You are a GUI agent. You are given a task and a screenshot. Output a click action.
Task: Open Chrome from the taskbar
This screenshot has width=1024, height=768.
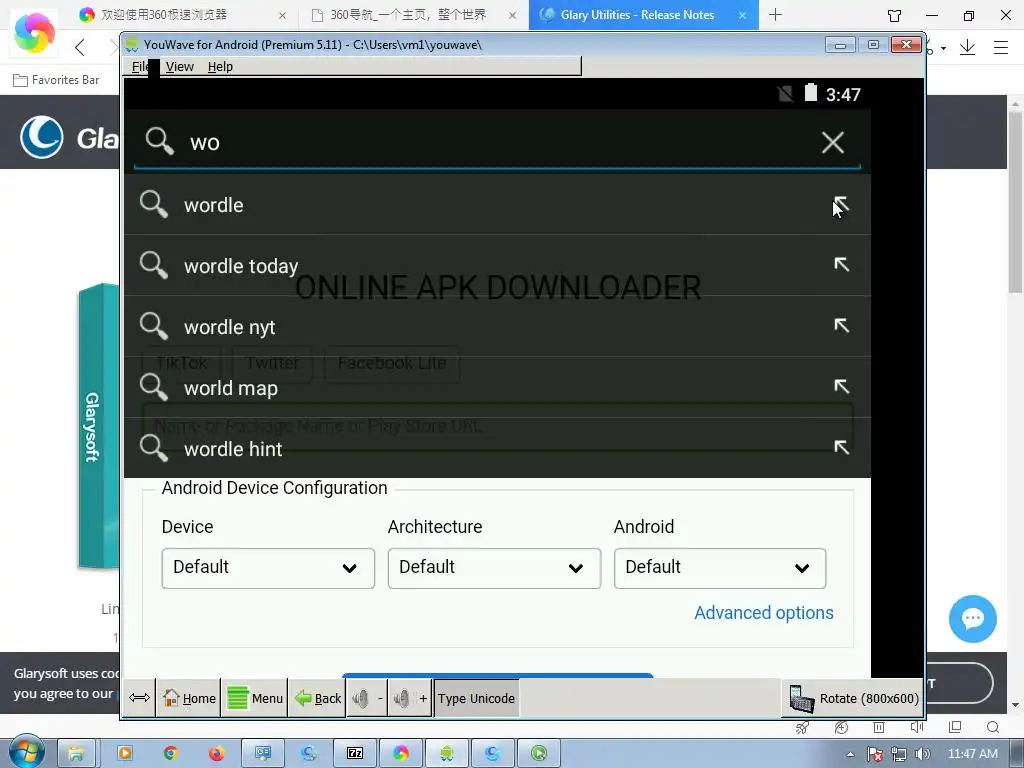170,754
